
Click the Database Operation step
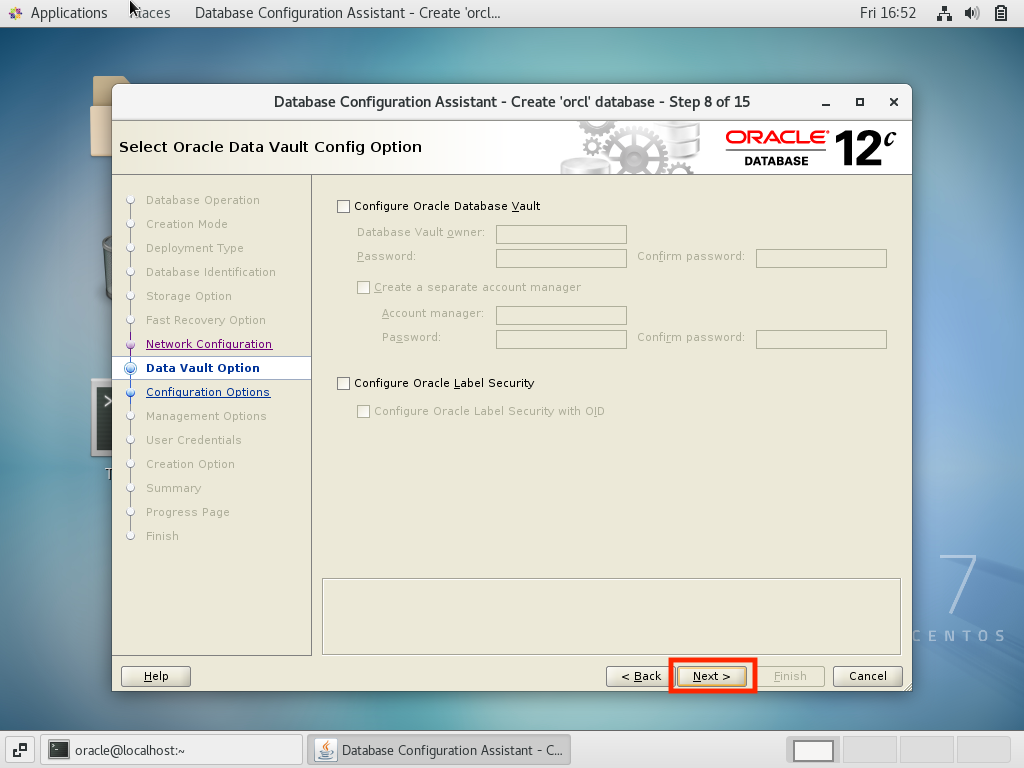[x=202, y=200]
